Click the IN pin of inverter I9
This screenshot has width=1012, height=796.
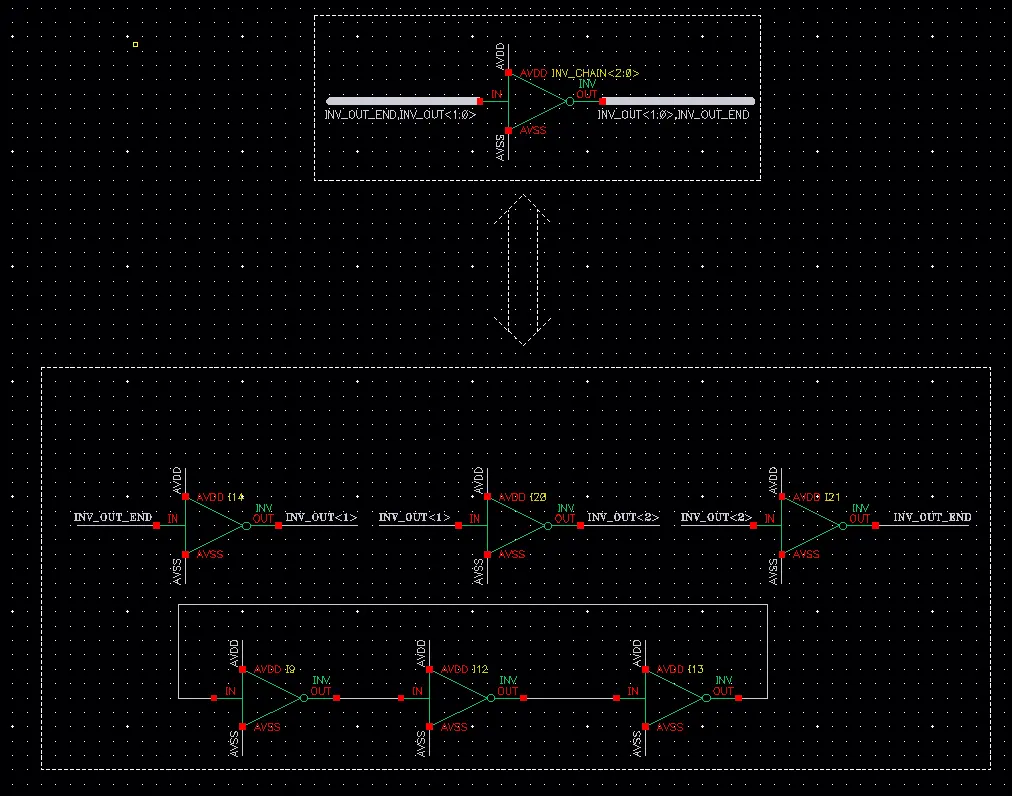214,698
